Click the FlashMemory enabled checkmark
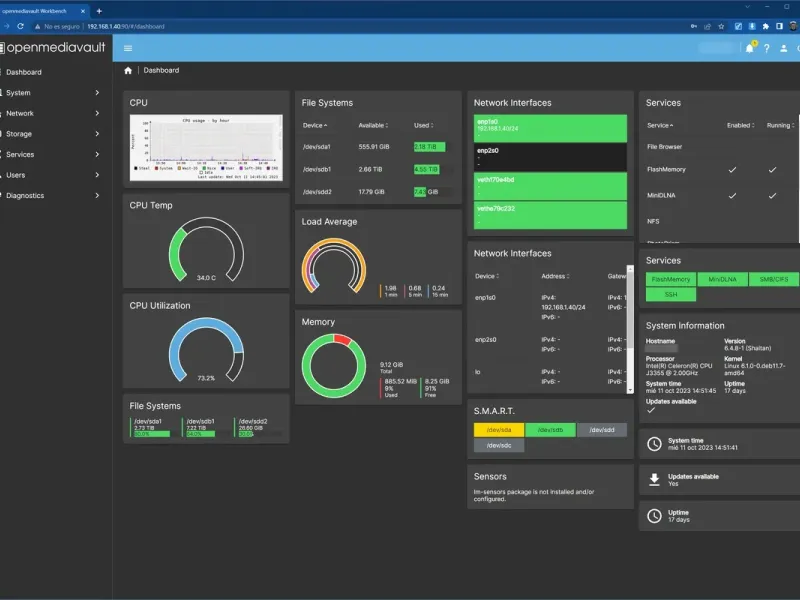800x600 pixels. pyautogui.click(x=732, y=169)
